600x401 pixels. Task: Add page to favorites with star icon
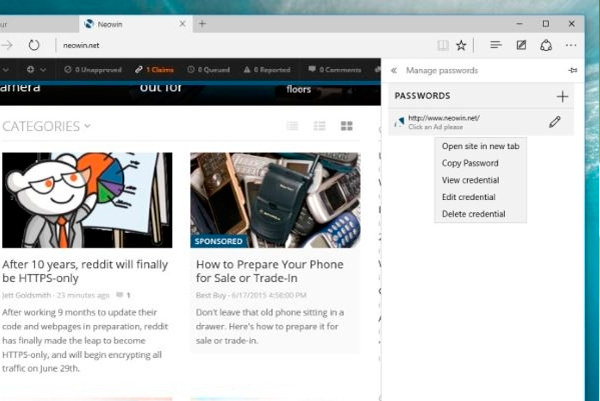coord(461,45)
